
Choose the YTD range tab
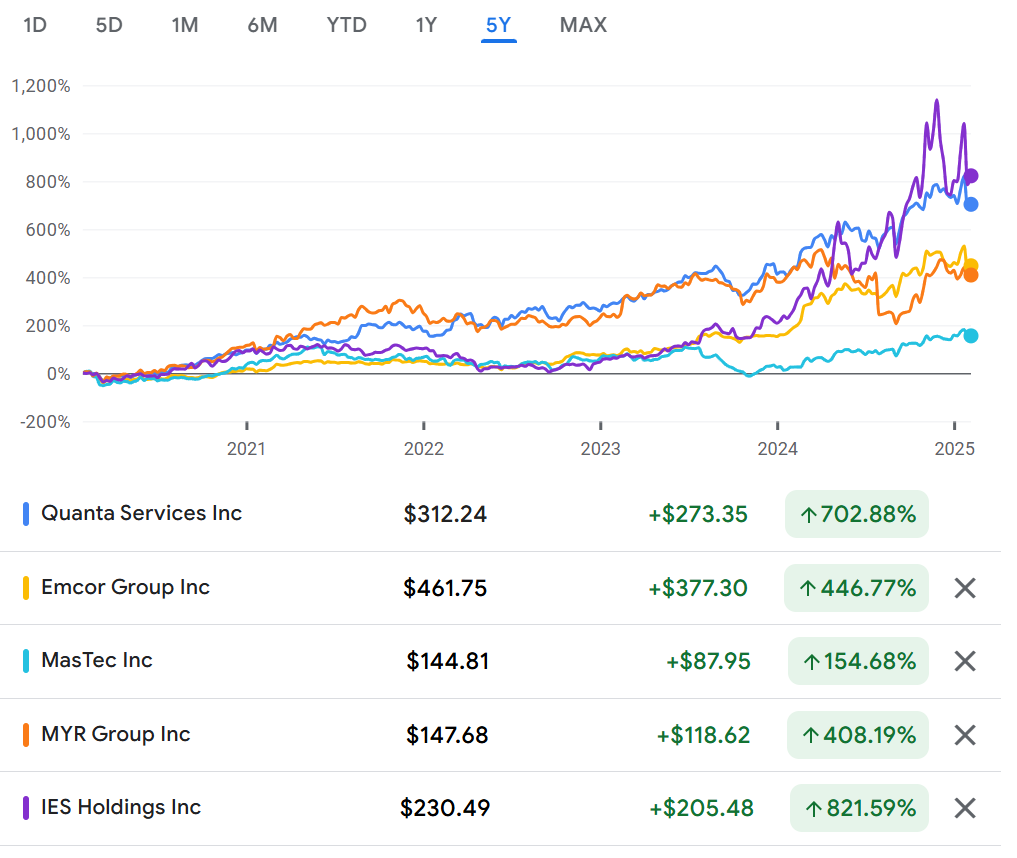coord(346,25)
